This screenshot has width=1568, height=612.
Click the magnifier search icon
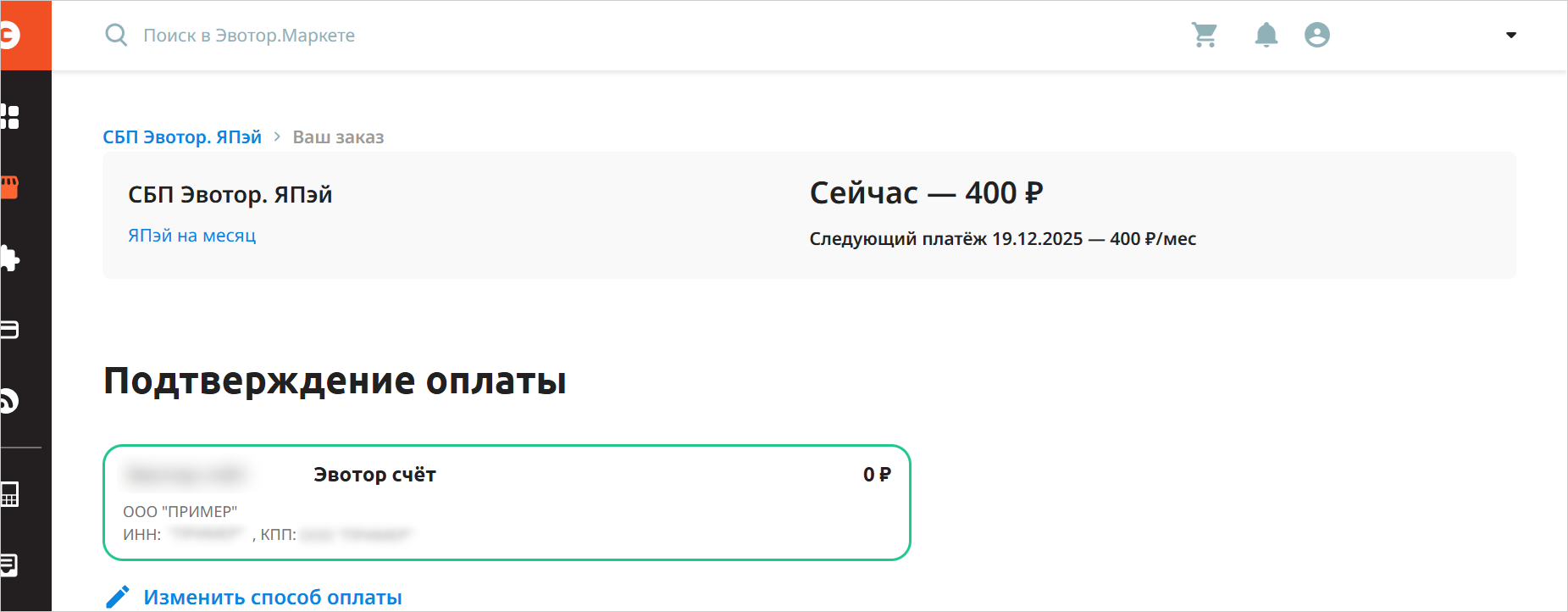(x=116, y=35)
